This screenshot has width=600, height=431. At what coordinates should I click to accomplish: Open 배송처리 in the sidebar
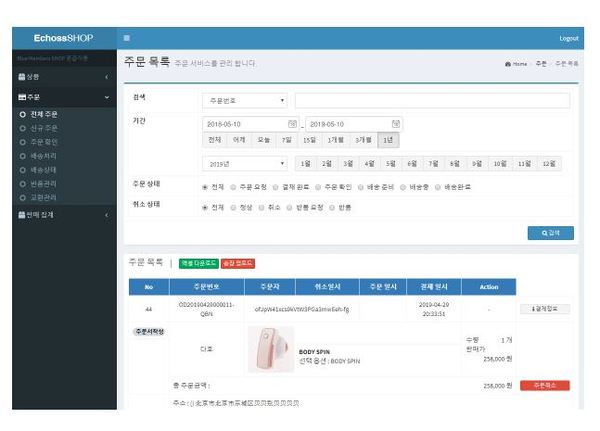pos(43,156)
